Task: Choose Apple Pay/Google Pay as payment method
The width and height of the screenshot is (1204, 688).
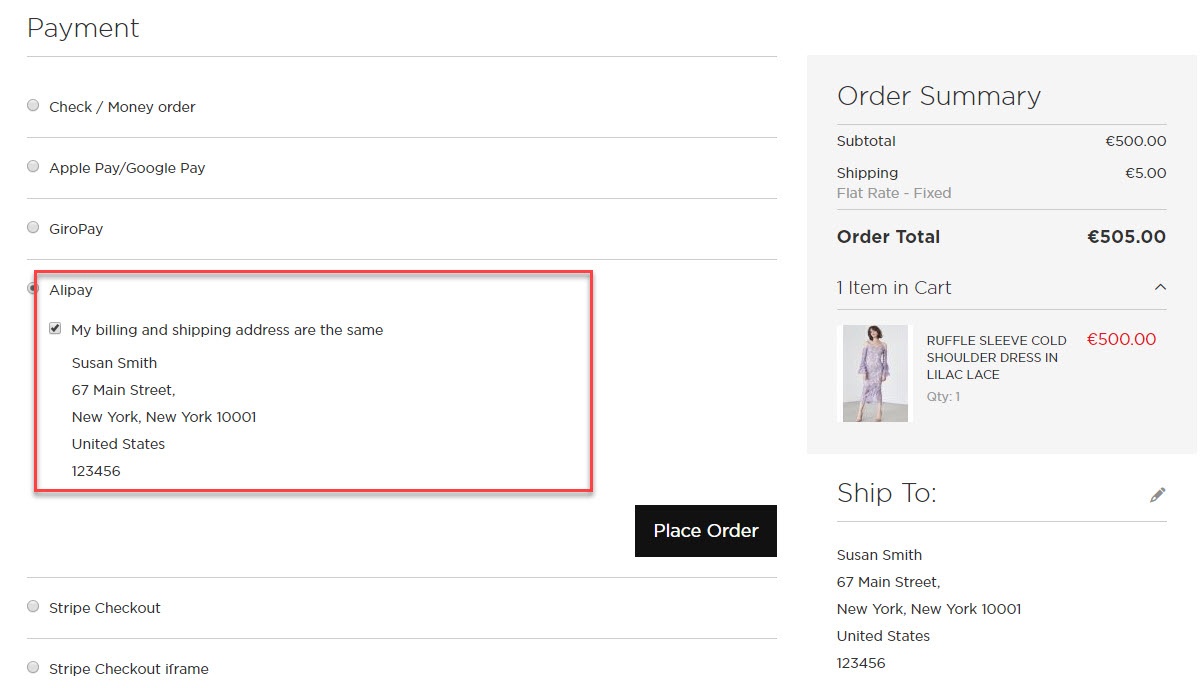Action: point(32,165)
